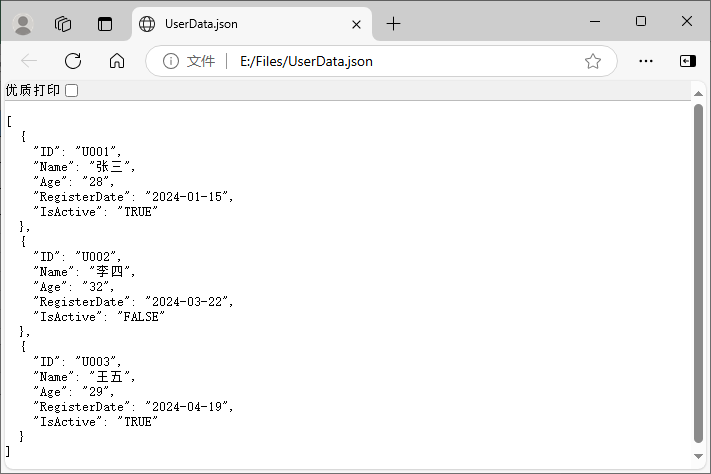Click the name value "王五"
Viewport: 711px width, 474px height.
(109, 376)
